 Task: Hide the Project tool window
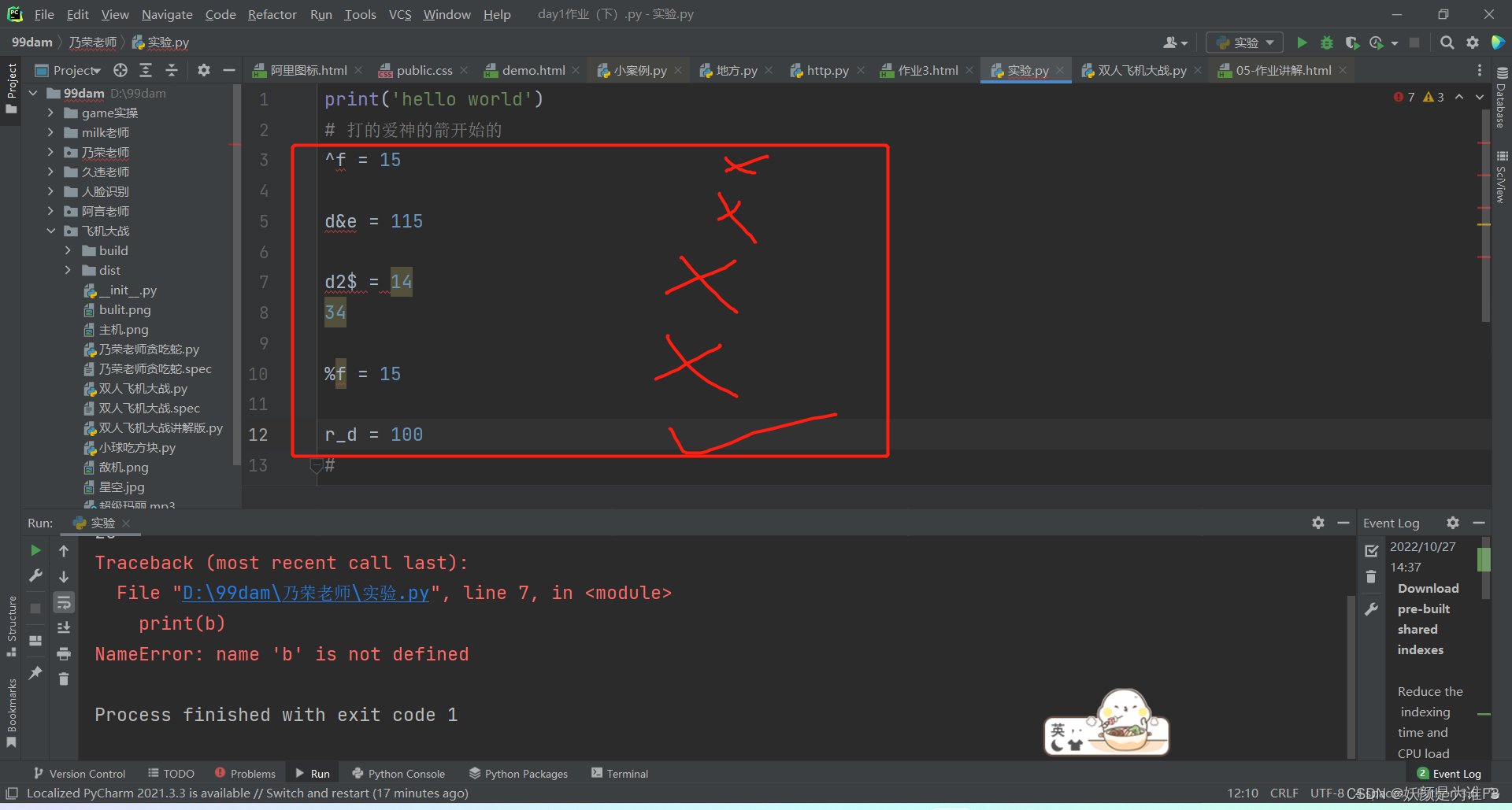click(229, 70)
